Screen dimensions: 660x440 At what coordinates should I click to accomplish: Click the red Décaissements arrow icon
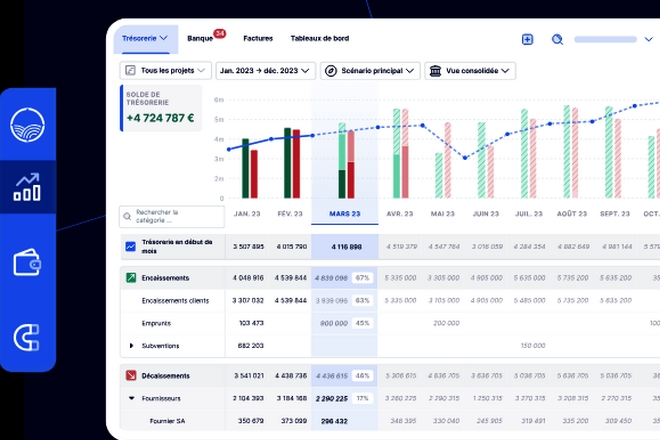[x=130, y=376]
